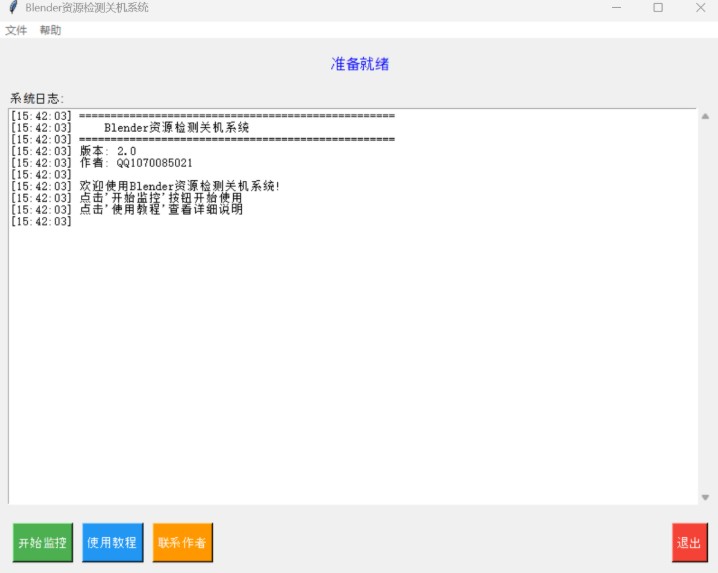Open the 使用教程 tutorial button

coord(113,543)
